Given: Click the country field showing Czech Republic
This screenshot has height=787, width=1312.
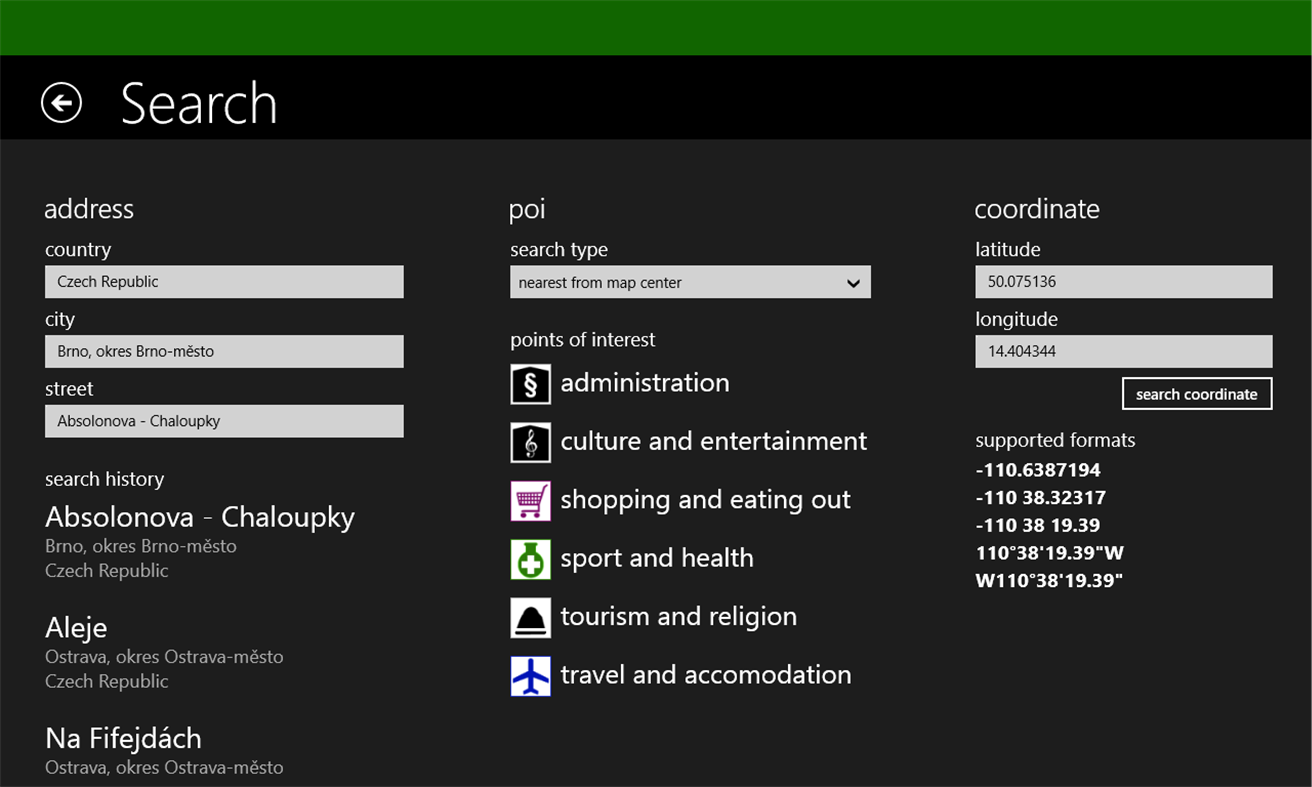Looking at the screenshot, I should coord(224,281).
